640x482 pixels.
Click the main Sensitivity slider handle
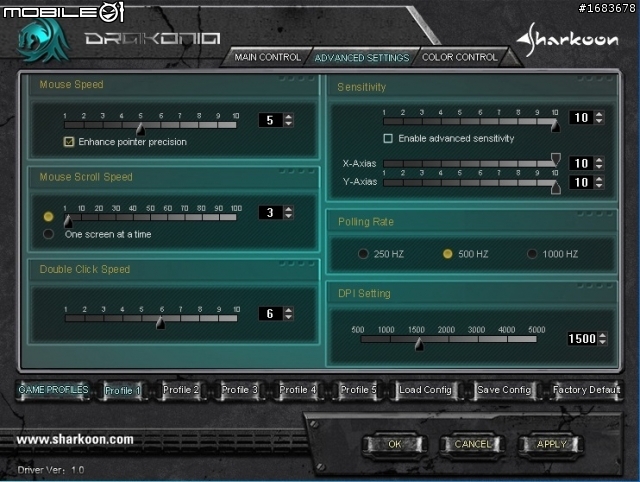556,125
